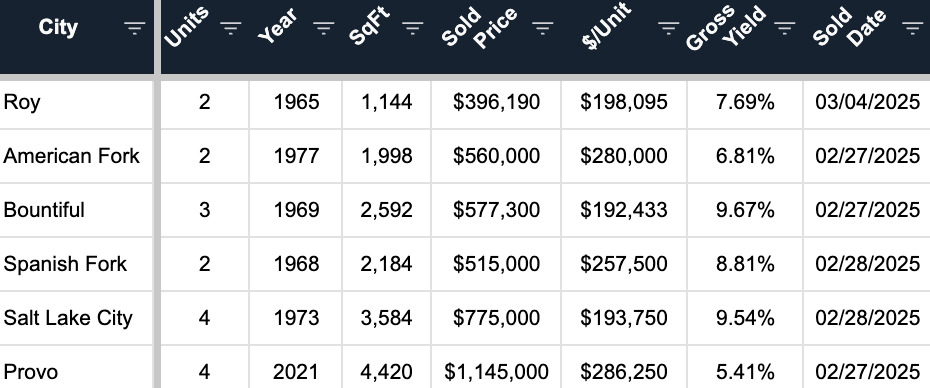Open the SqFt column filter icon
This screenshot has width=930, height=388.
[413, 28]
